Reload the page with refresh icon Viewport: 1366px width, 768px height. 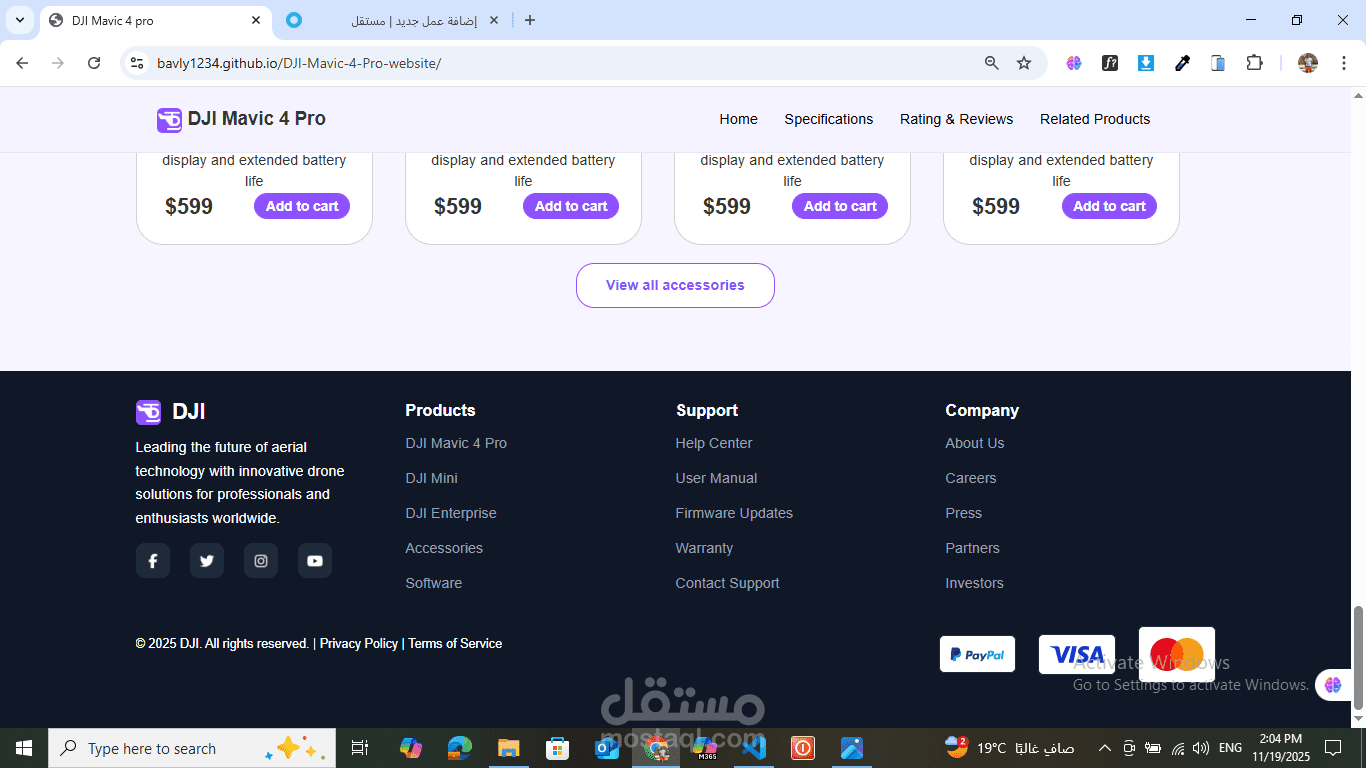coord(94,63)
